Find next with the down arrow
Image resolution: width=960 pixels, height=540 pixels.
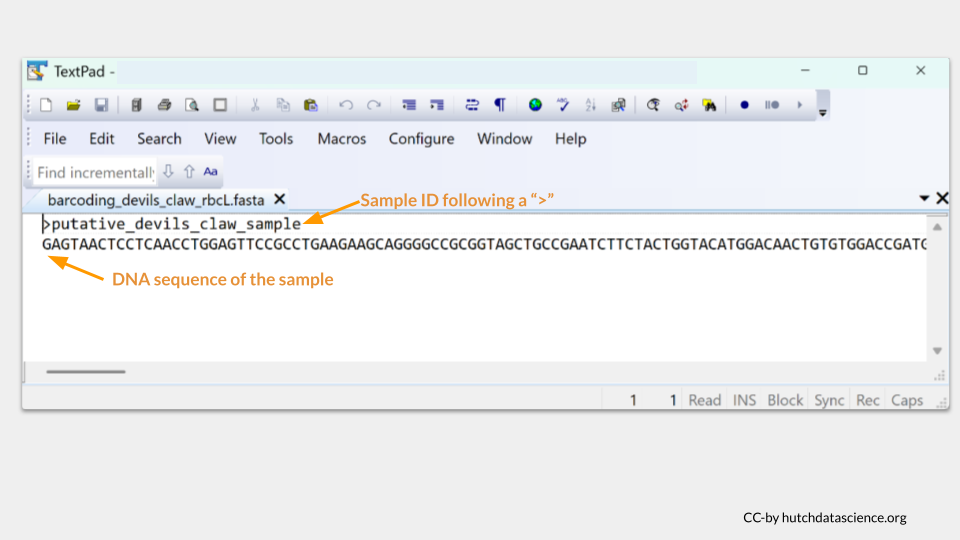(x=168, y=172)
